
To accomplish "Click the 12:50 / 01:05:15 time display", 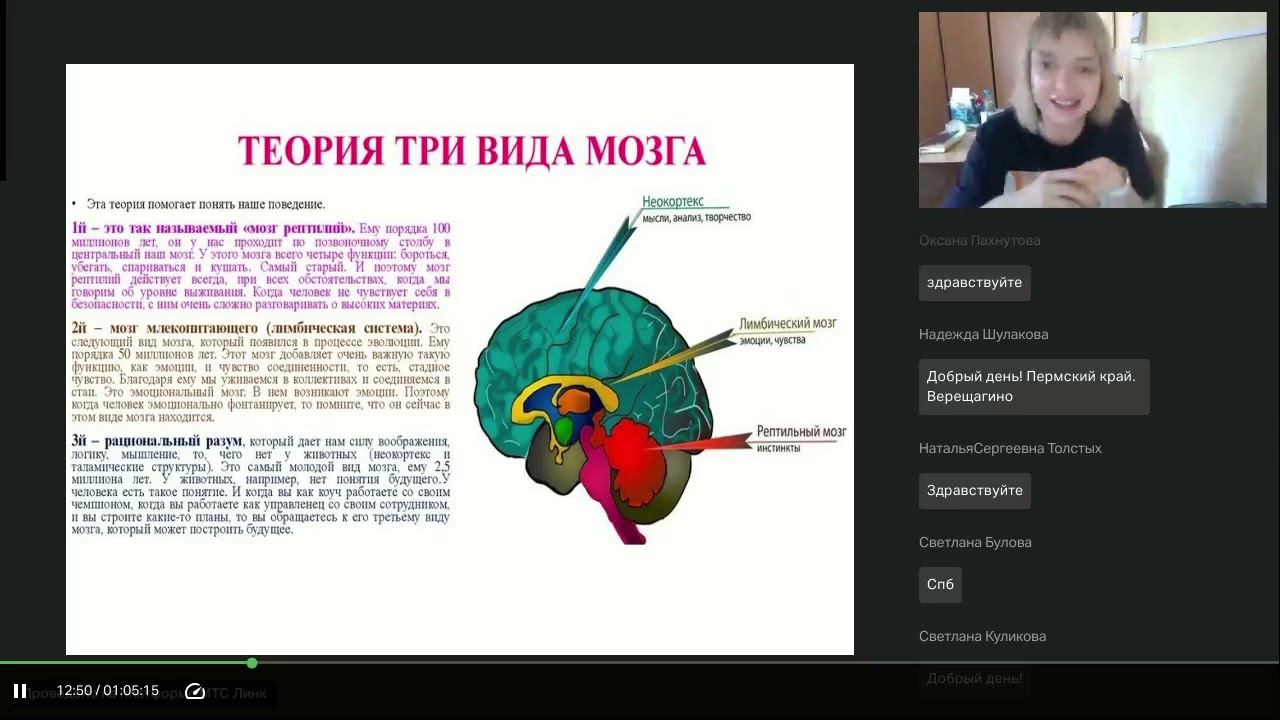I will pyautogui.click(x=108, y=691).
